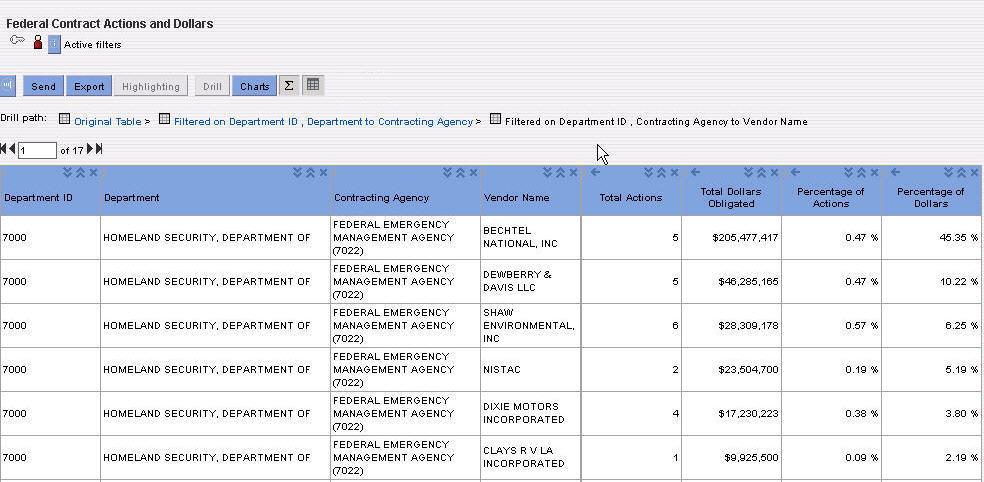Open the Active filters info icon
This screenshot has width=984, height=482.
coord(54,45)
